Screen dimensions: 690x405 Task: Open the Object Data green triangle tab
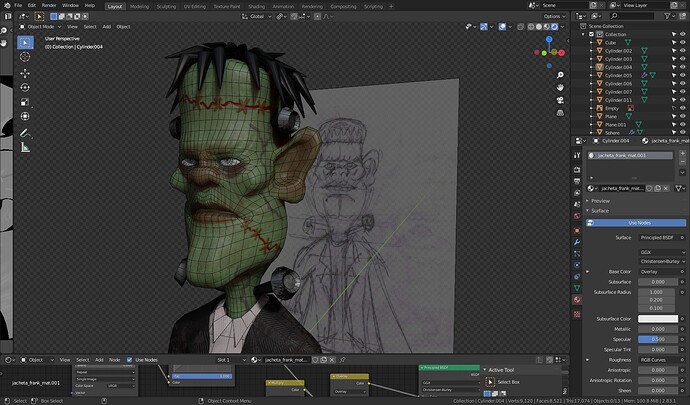(x=577, y=288)
